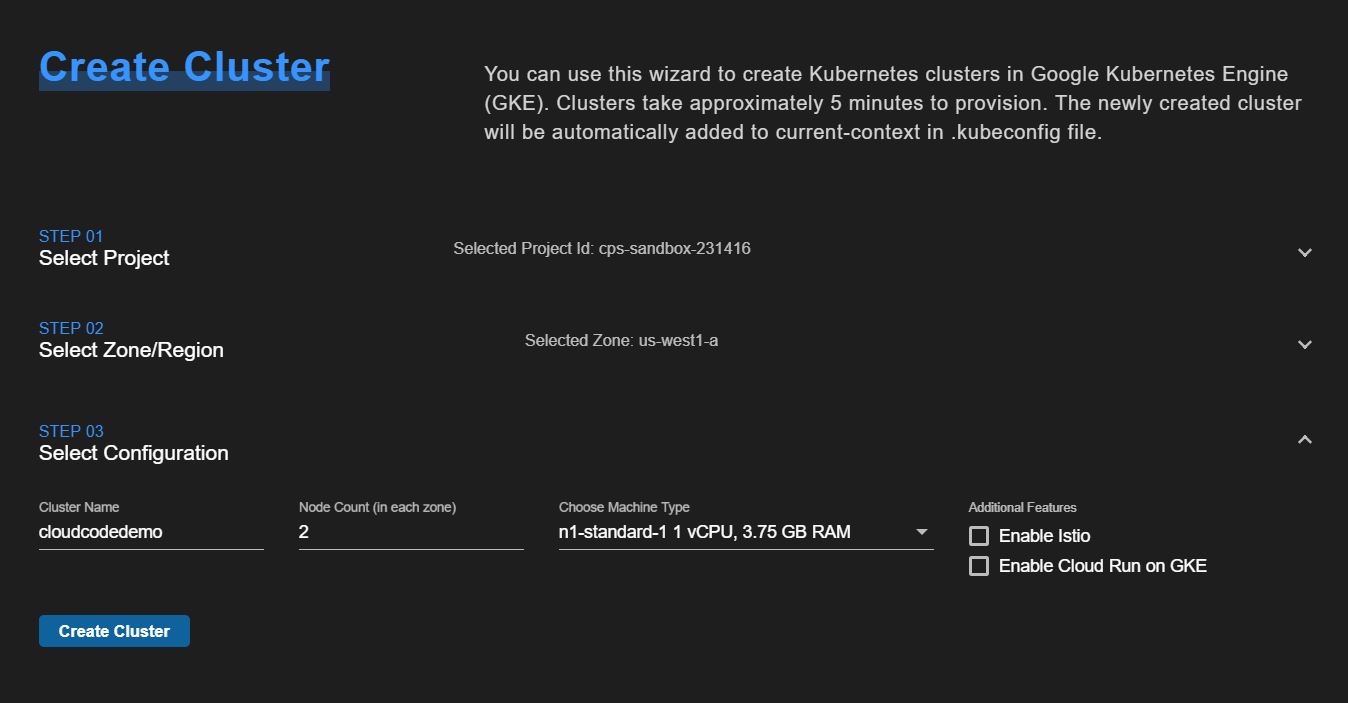Collapse the Select Configuration section
1348x703 pixels.
[x=1304, y=438]
